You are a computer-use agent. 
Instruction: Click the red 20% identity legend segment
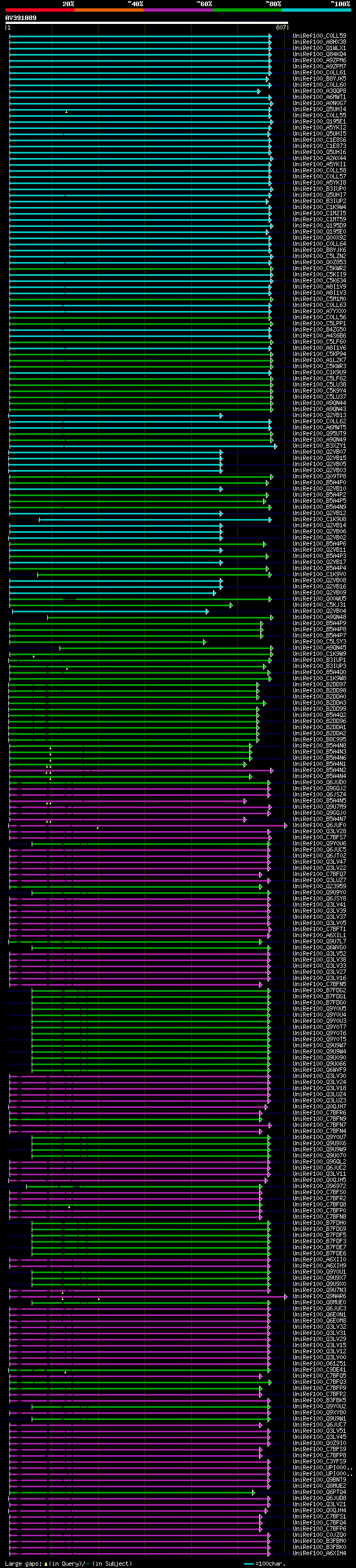[x=39, y=10]
